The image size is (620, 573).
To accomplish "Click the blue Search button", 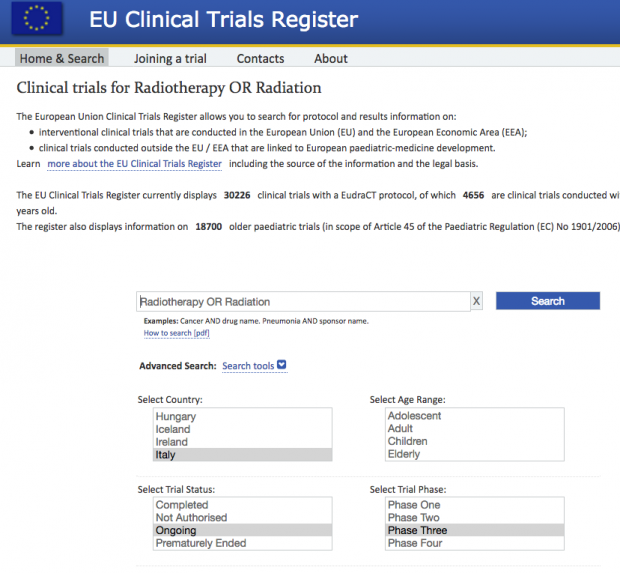I will [548, 301].
